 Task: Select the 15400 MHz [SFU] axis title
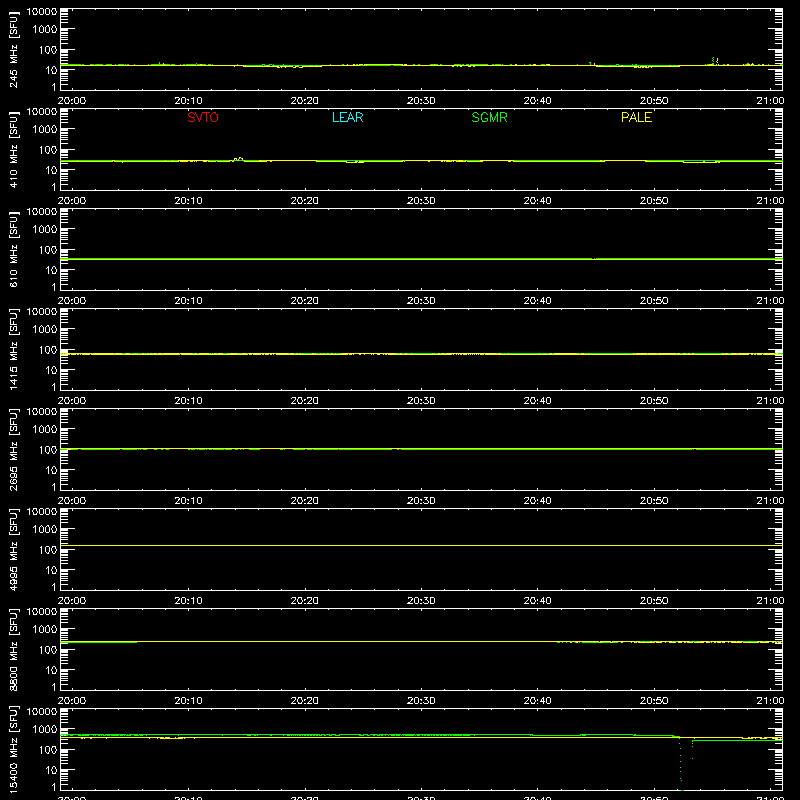[x=13, y=749]
